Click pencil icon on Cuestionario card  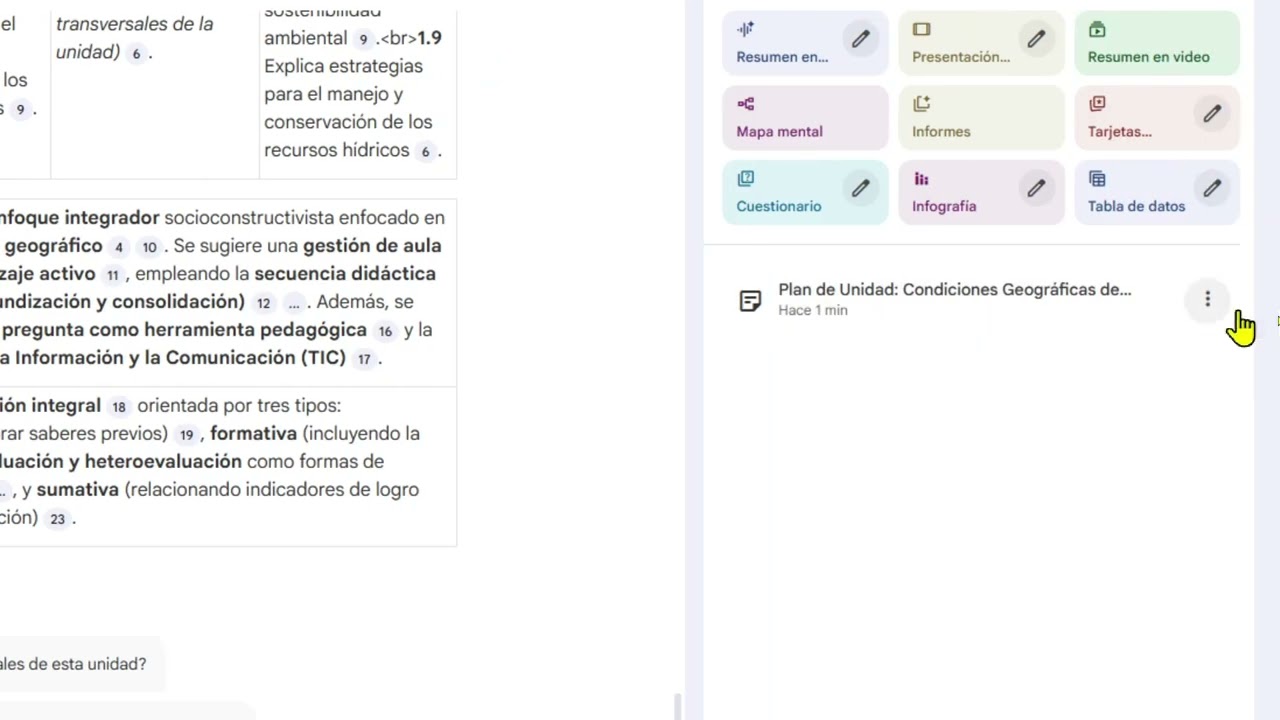click(x=860, y=188)
